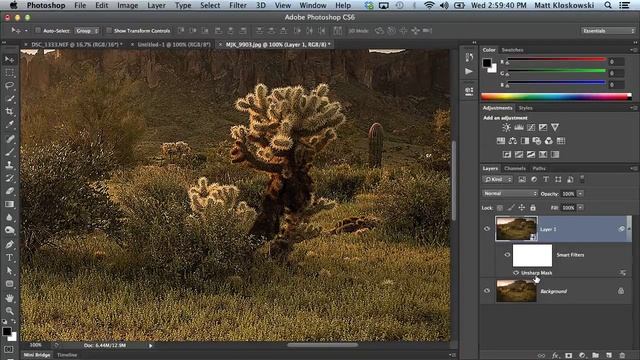Select the Eyedropper tool

[x=9, y=124]
